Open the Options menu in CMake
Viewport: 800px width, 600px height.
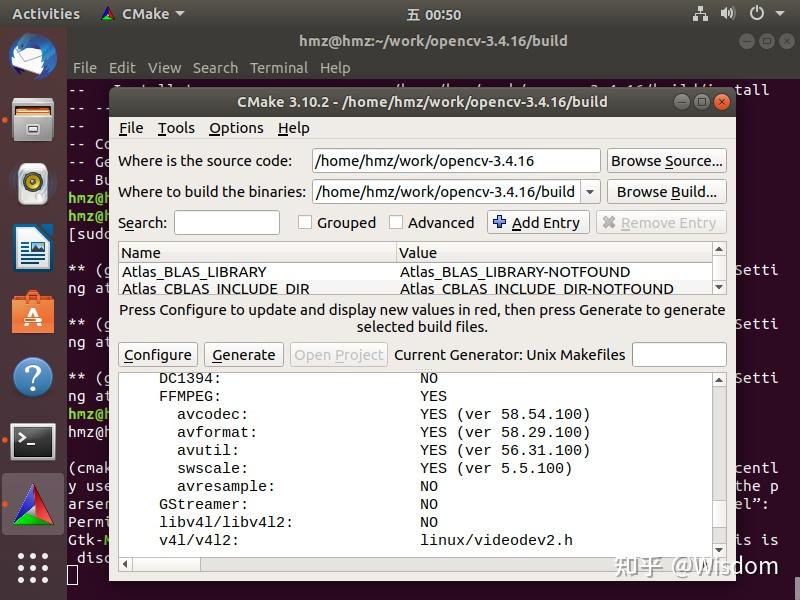click(236, 128)
